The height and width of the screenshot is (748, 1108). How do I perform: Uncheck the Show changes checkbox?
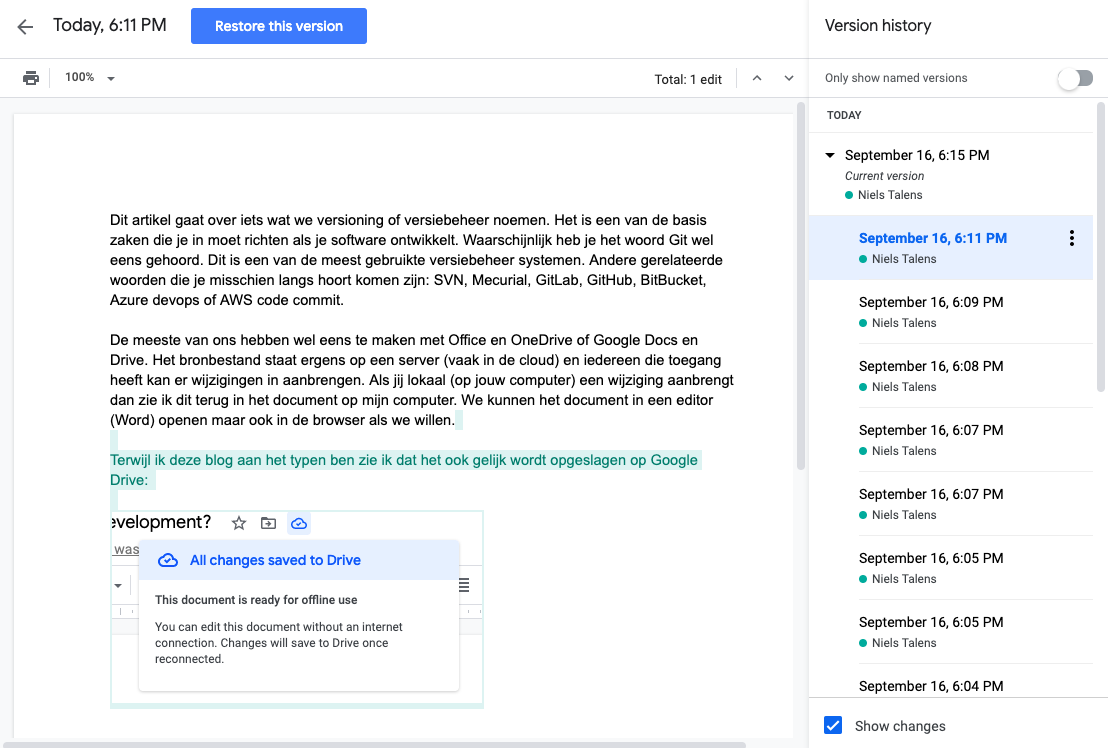[x=833, y=726]
